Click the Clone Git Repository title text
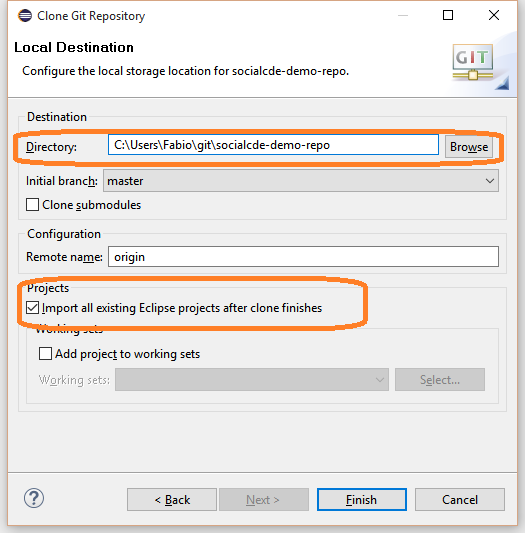The height and width of the screenshot is (533, 525). pos(91,16)
